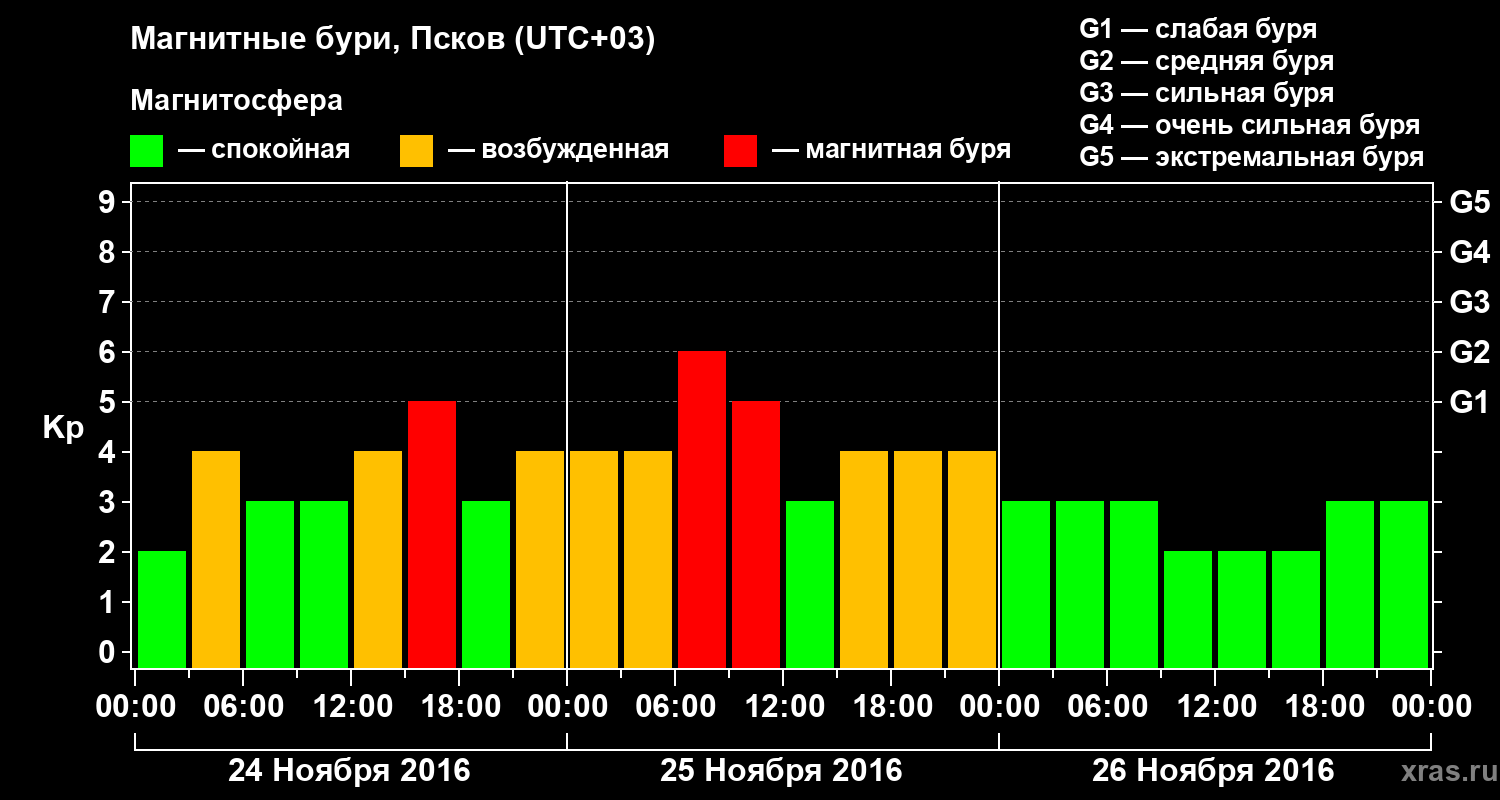Click the 'спокойная' legend text
Image resolution: width=1500 pixels, height=800 pixels.
281,151
